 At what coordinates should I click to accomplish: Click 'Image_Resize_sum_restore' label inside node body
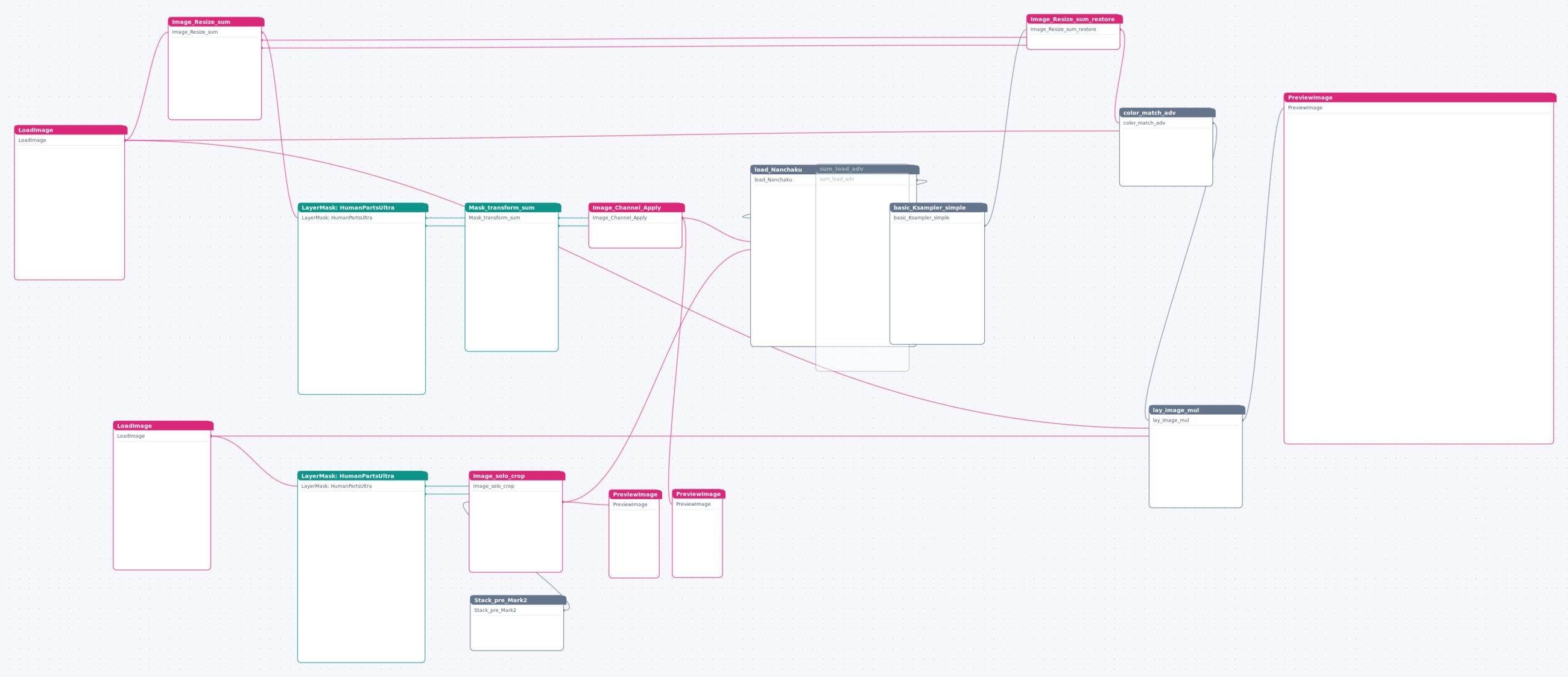1063,29
